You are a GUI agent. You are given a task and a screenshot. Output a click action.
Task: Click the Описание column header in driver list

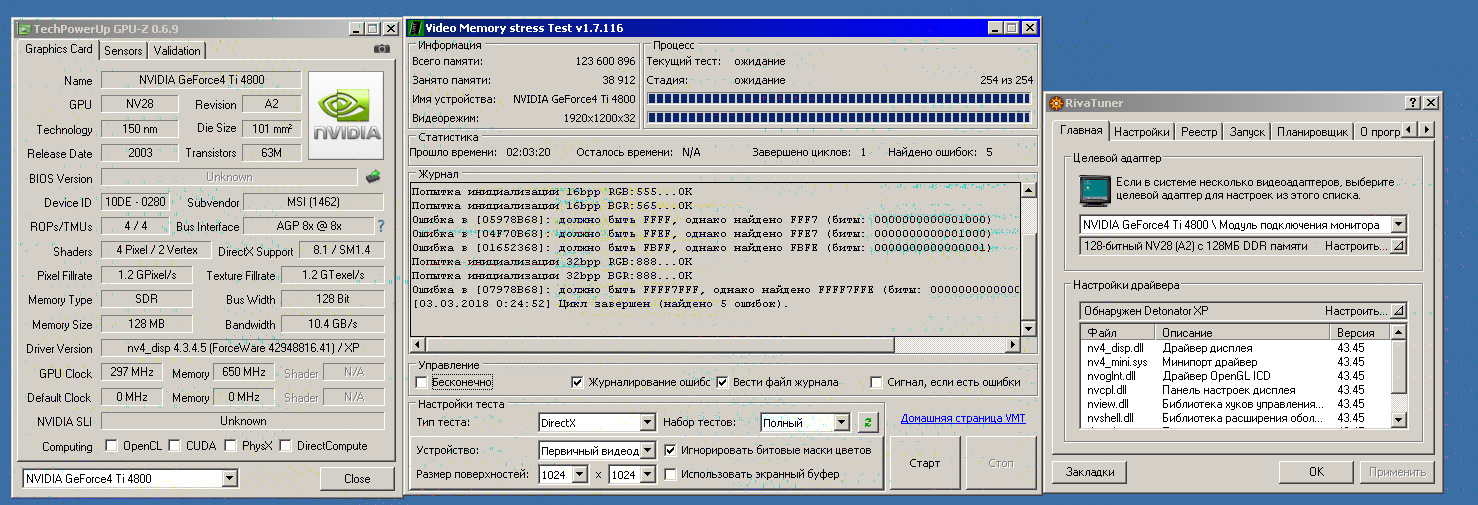pos(1244,333)
